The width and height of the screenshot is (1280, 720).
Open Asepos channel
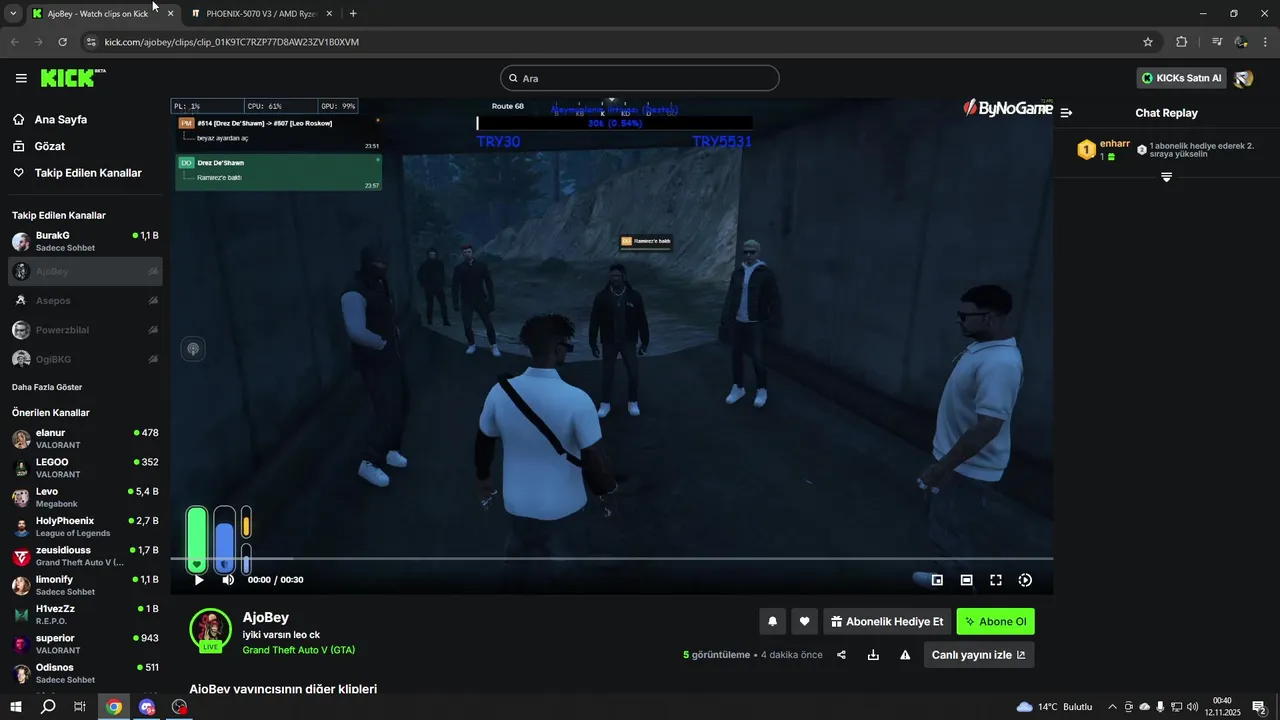[85, 300]
